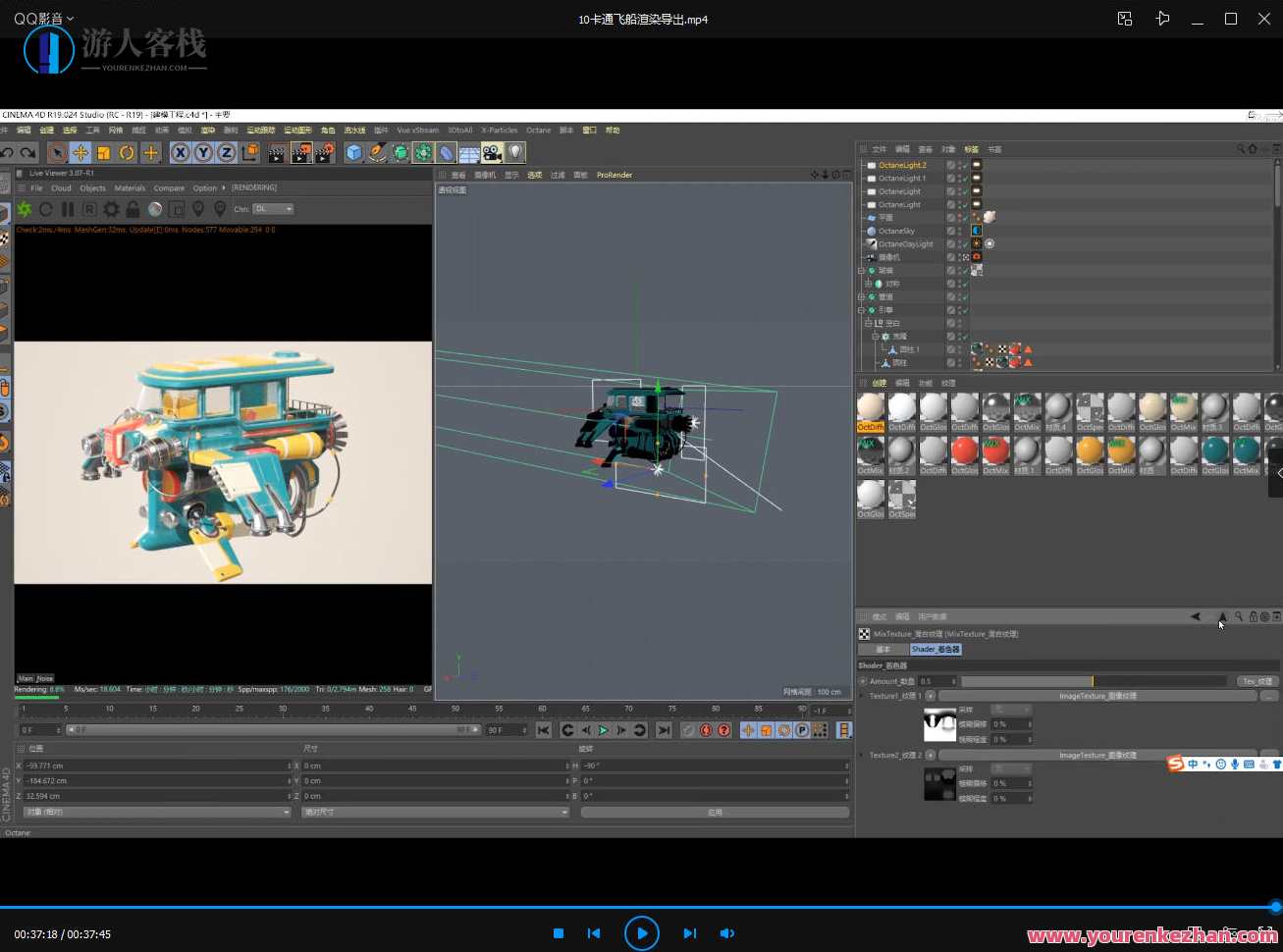Add a cube primitive from the toolbar
The height and width of the screenshot is (952, 1283).
click(353, 153)
